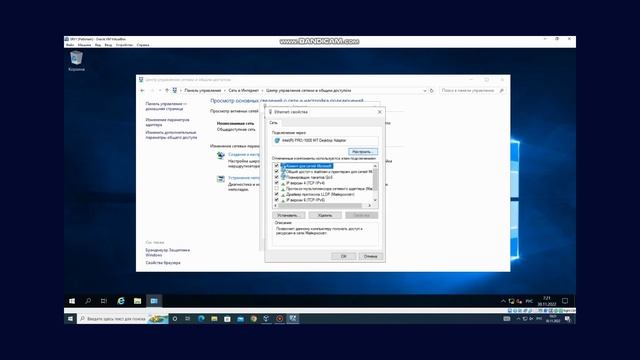
Task: Open Изменение параметров адаптера link
Action: [x=167, y=122]
